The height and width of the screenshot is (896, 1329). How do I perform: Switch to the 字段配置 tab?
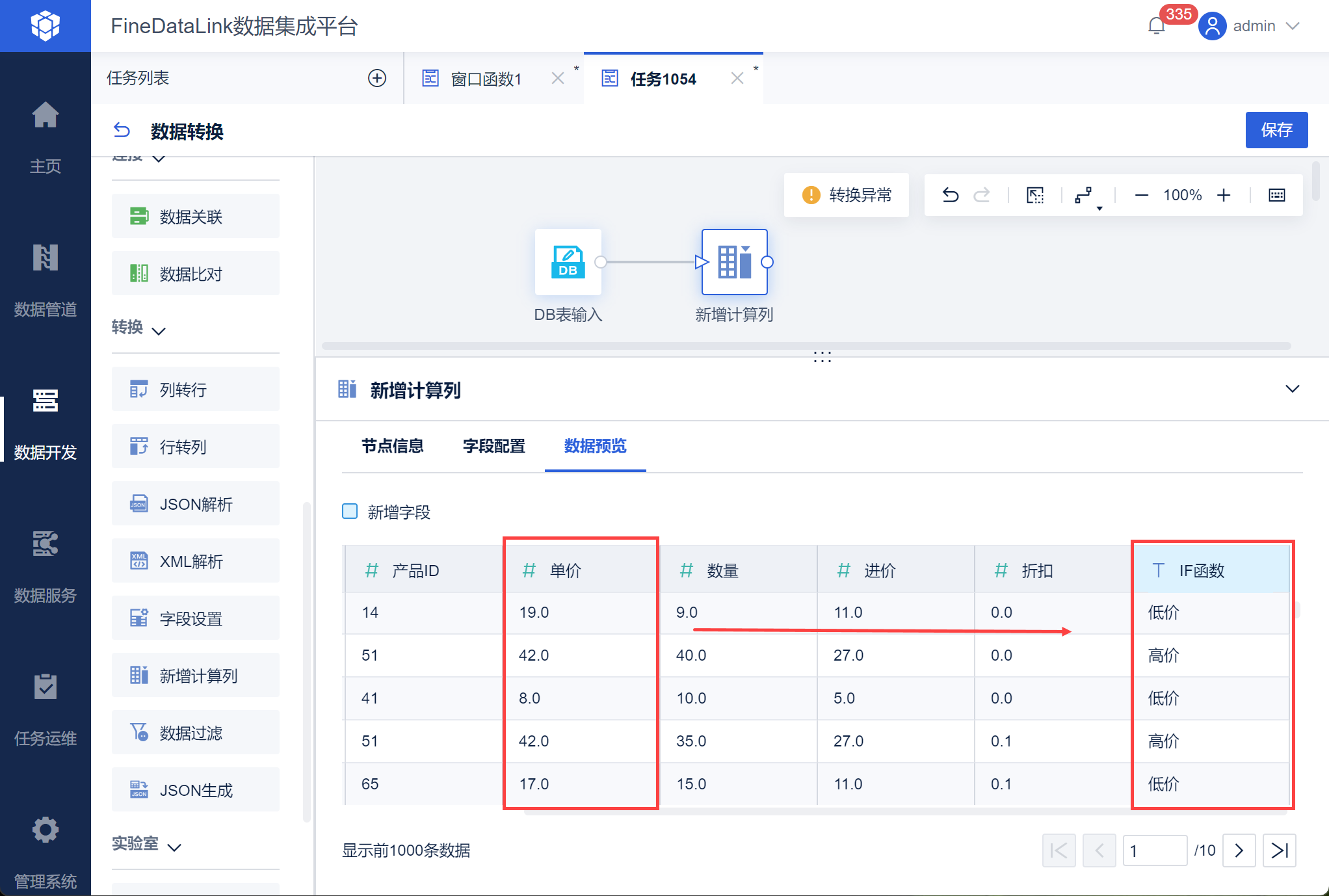(493, 446)
